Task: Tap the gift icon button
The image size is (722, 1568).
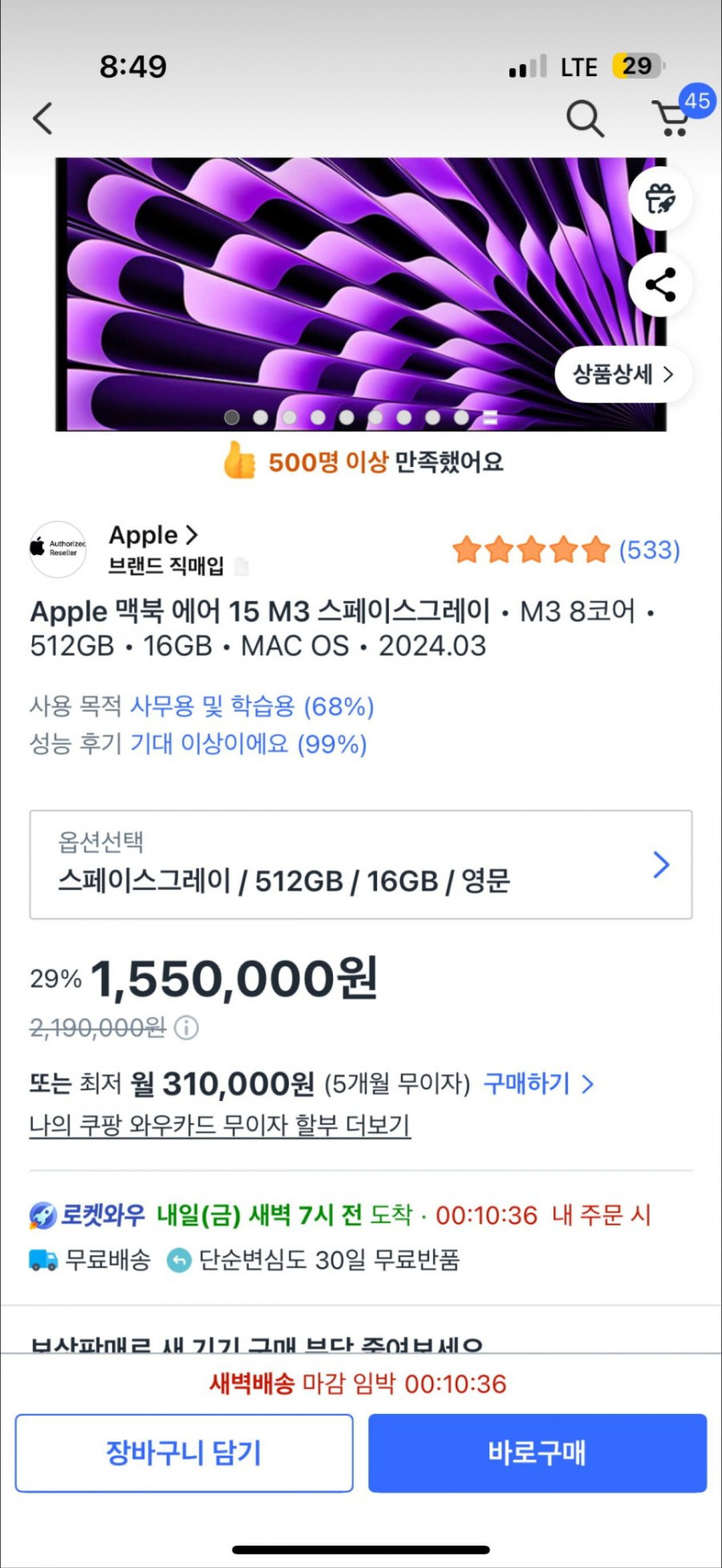Action: pos(661,199)
